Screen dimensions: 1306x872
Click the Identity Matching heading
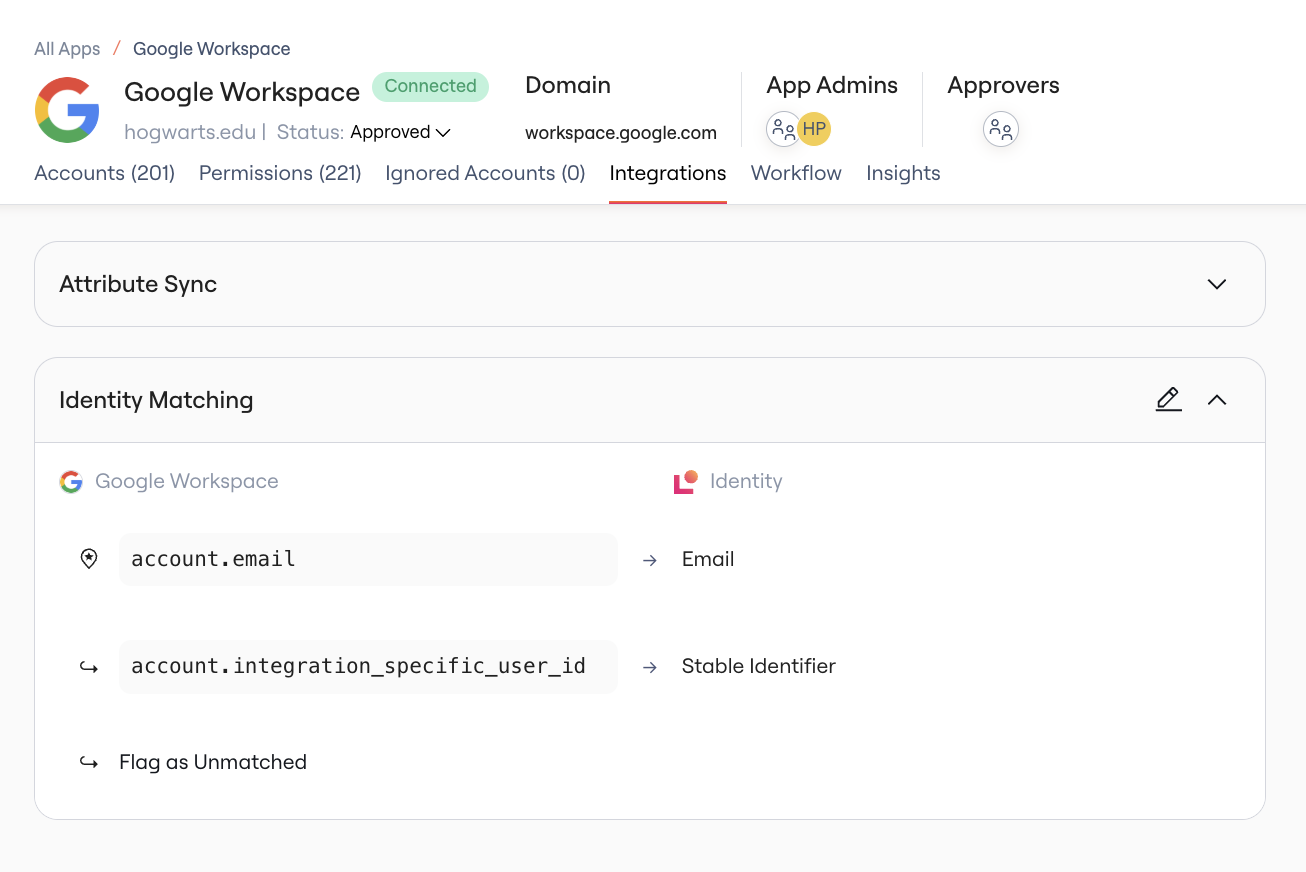click(156, 400)
